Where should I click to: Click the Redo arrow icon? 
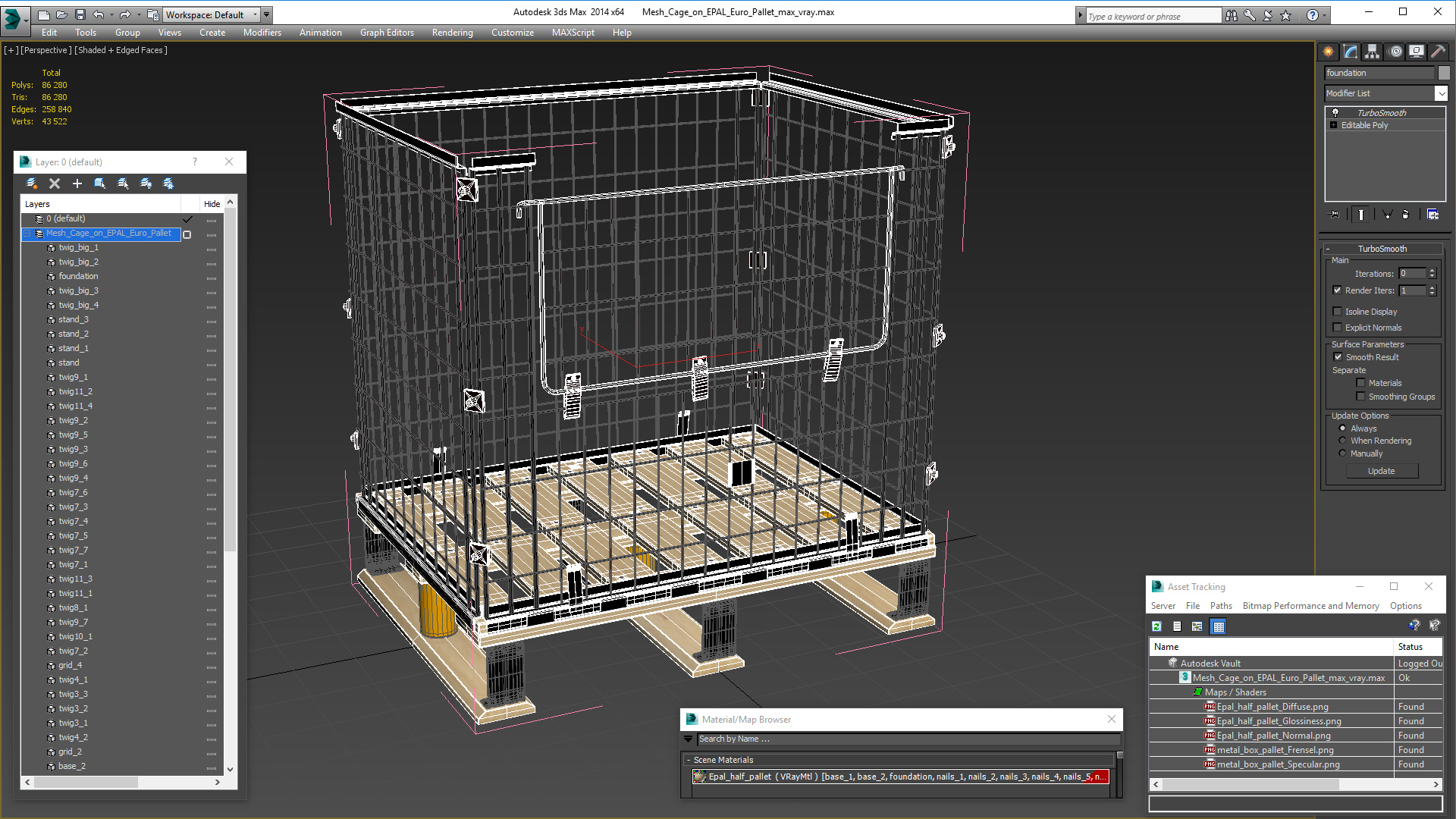click(125, 14)
